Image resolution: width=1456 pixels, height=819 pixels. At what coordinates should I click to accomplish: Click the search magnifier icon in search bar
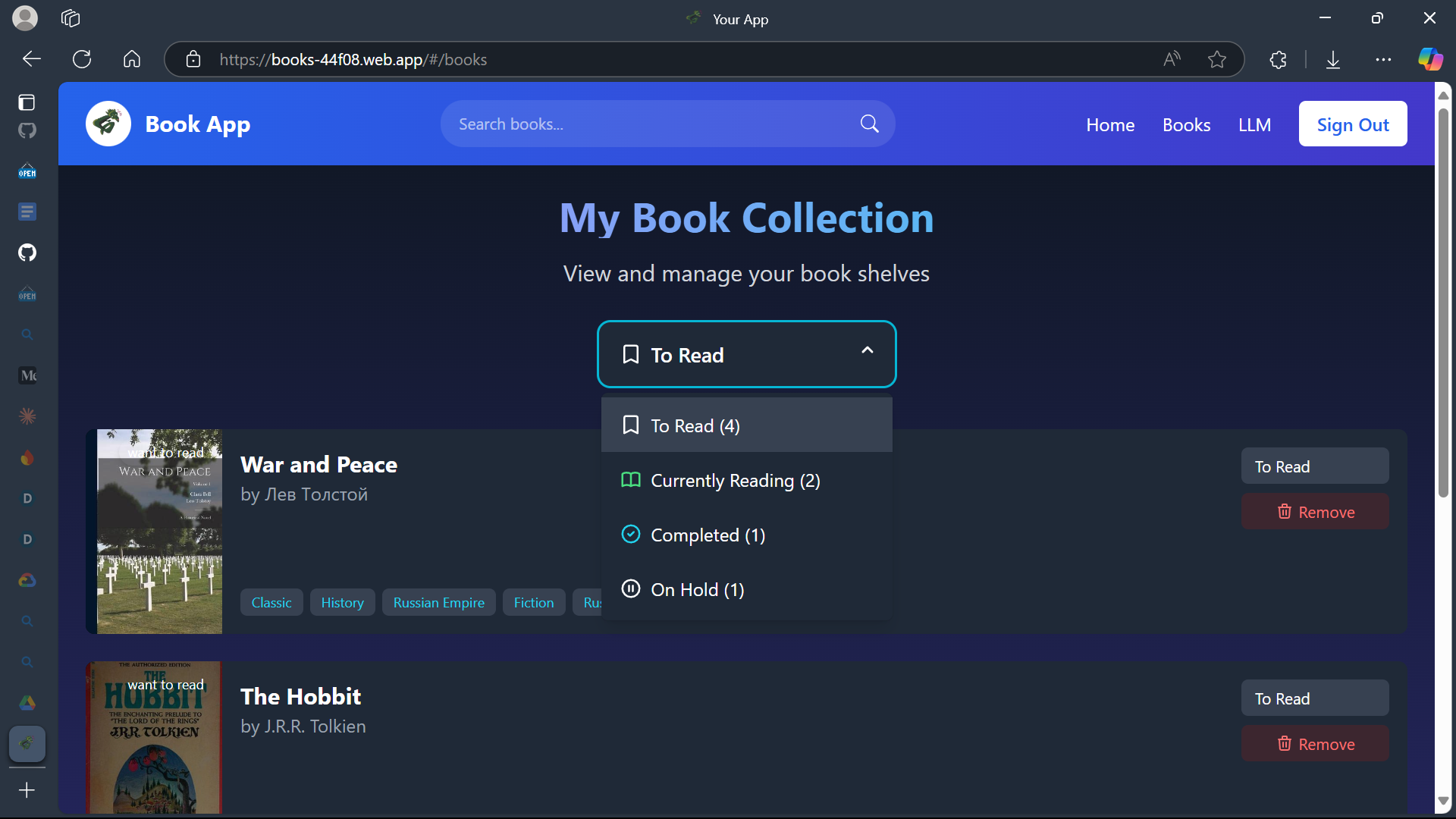pos(869,124)
